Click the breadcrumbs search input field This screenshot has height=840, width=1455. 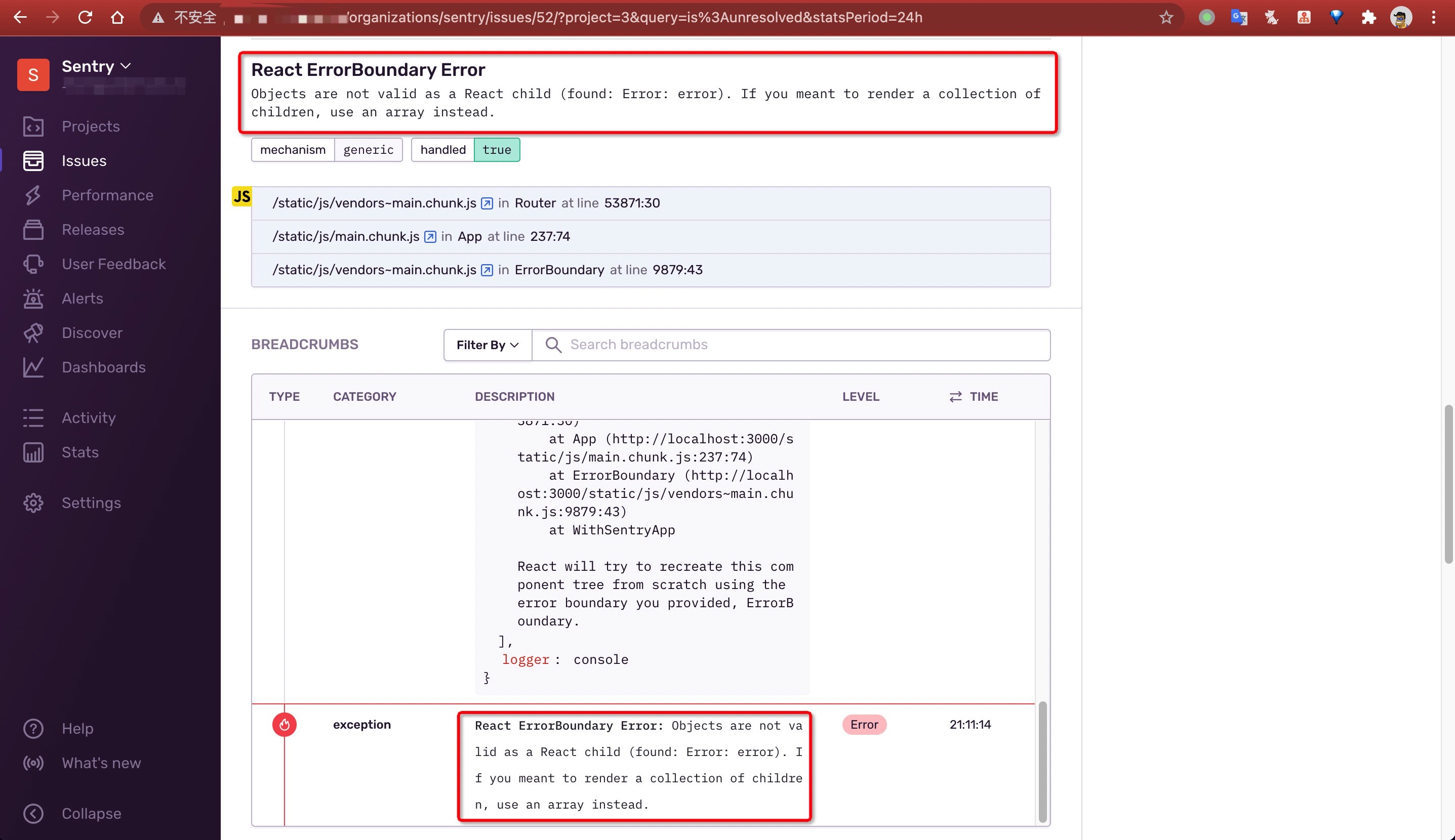tap(790, 344)
